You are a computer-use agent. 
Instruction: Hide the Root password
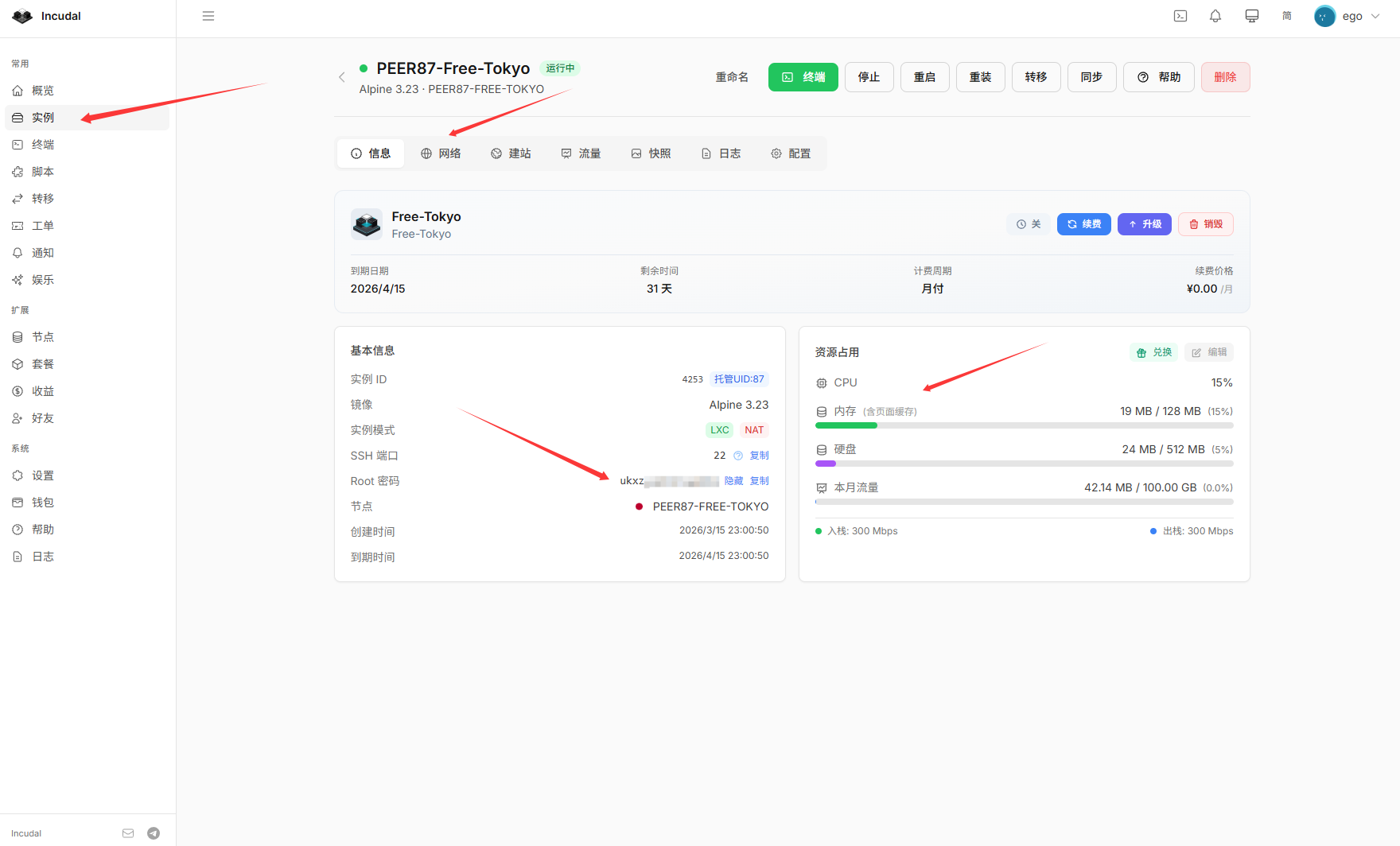pyautogui.click(x=733, y=481)
